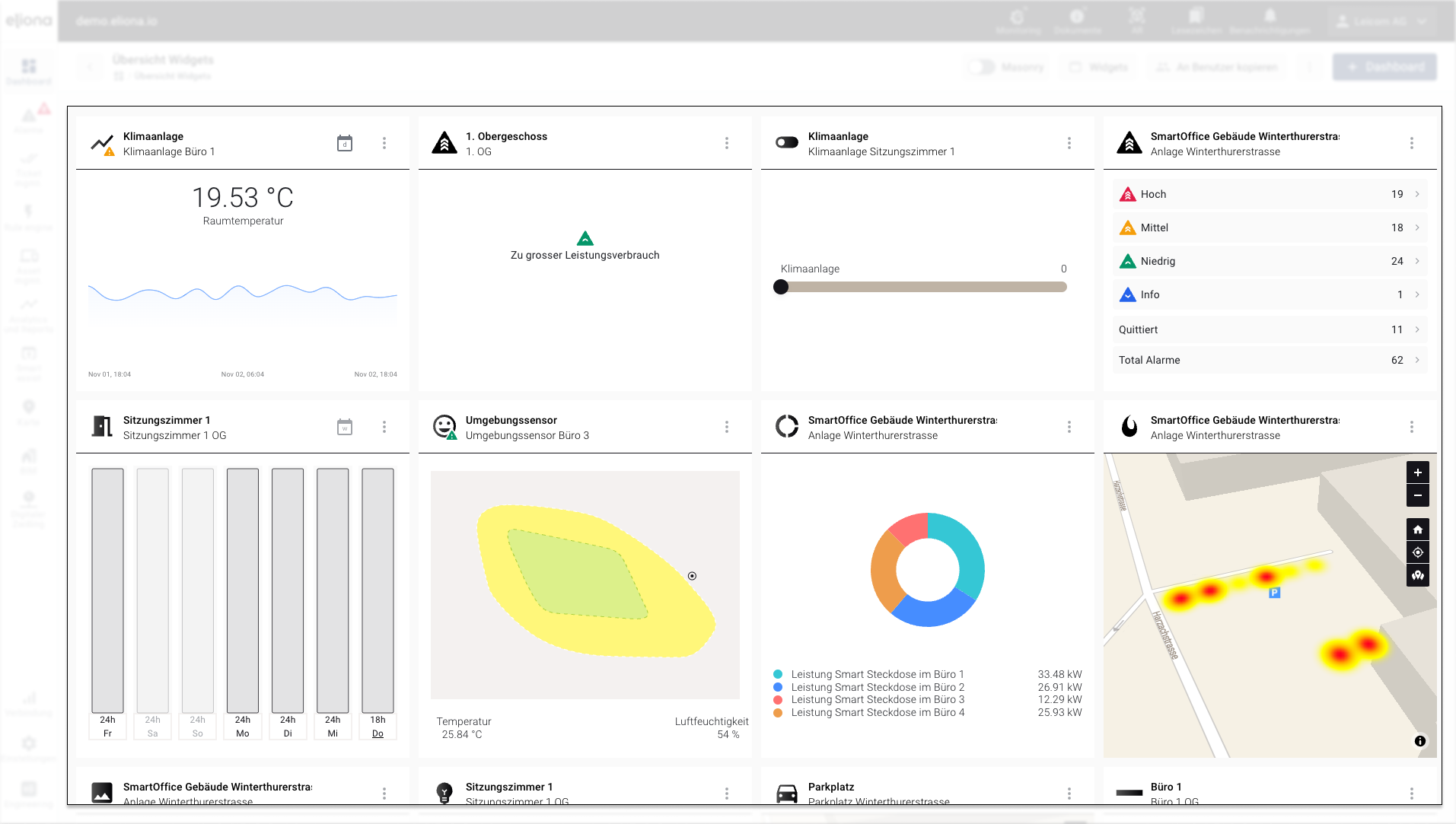Click An Benutzer kopieren button
The width and height of the screenshot is (1456, 824).
click(x=1217, y=67)
